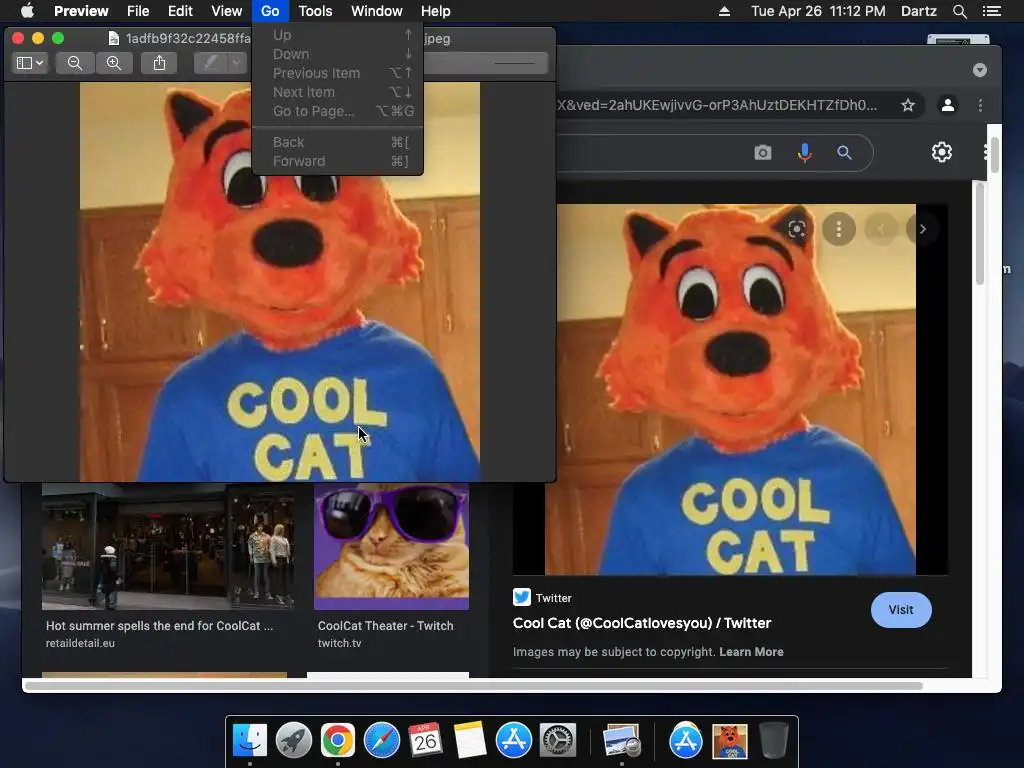Open Google quick settings gear
The height and width of the screenshot is (768, 1024).
pyautogui.click(x=942, y=152)
